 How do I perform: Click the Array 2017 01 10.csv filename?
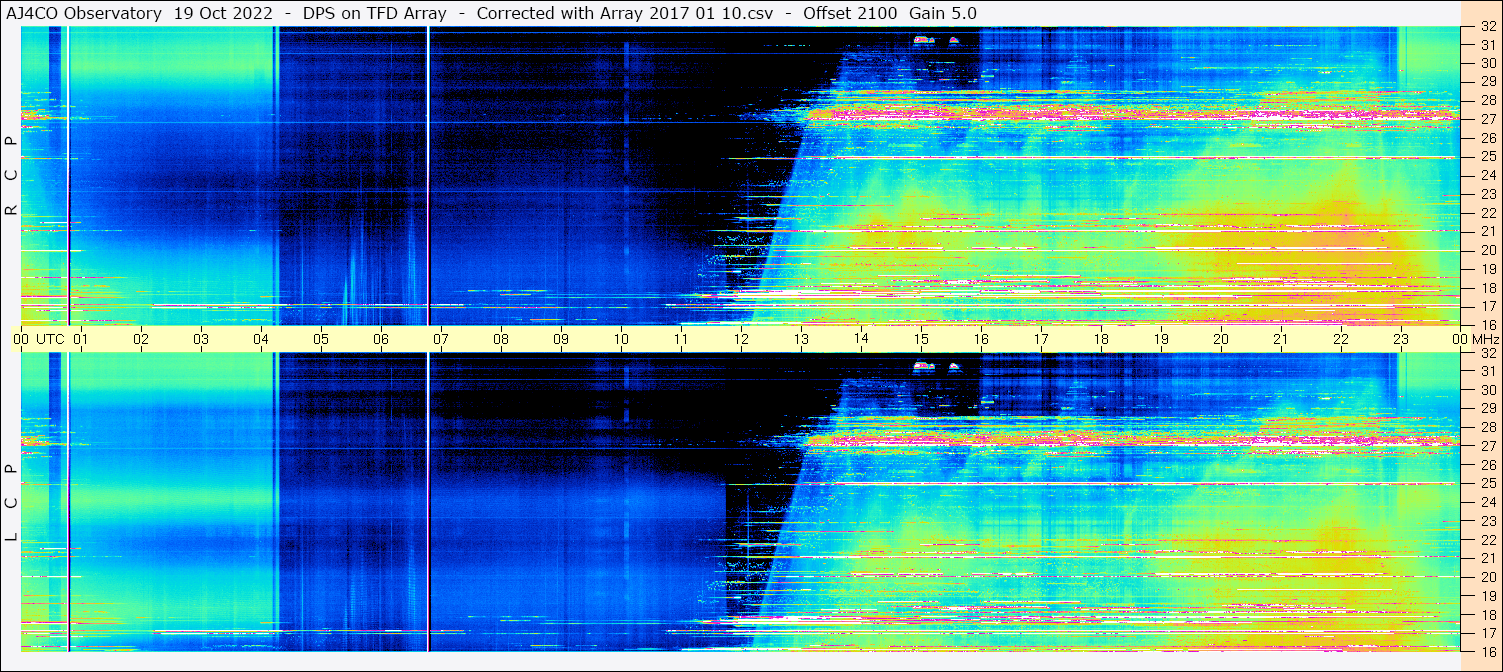click(686, 13)
